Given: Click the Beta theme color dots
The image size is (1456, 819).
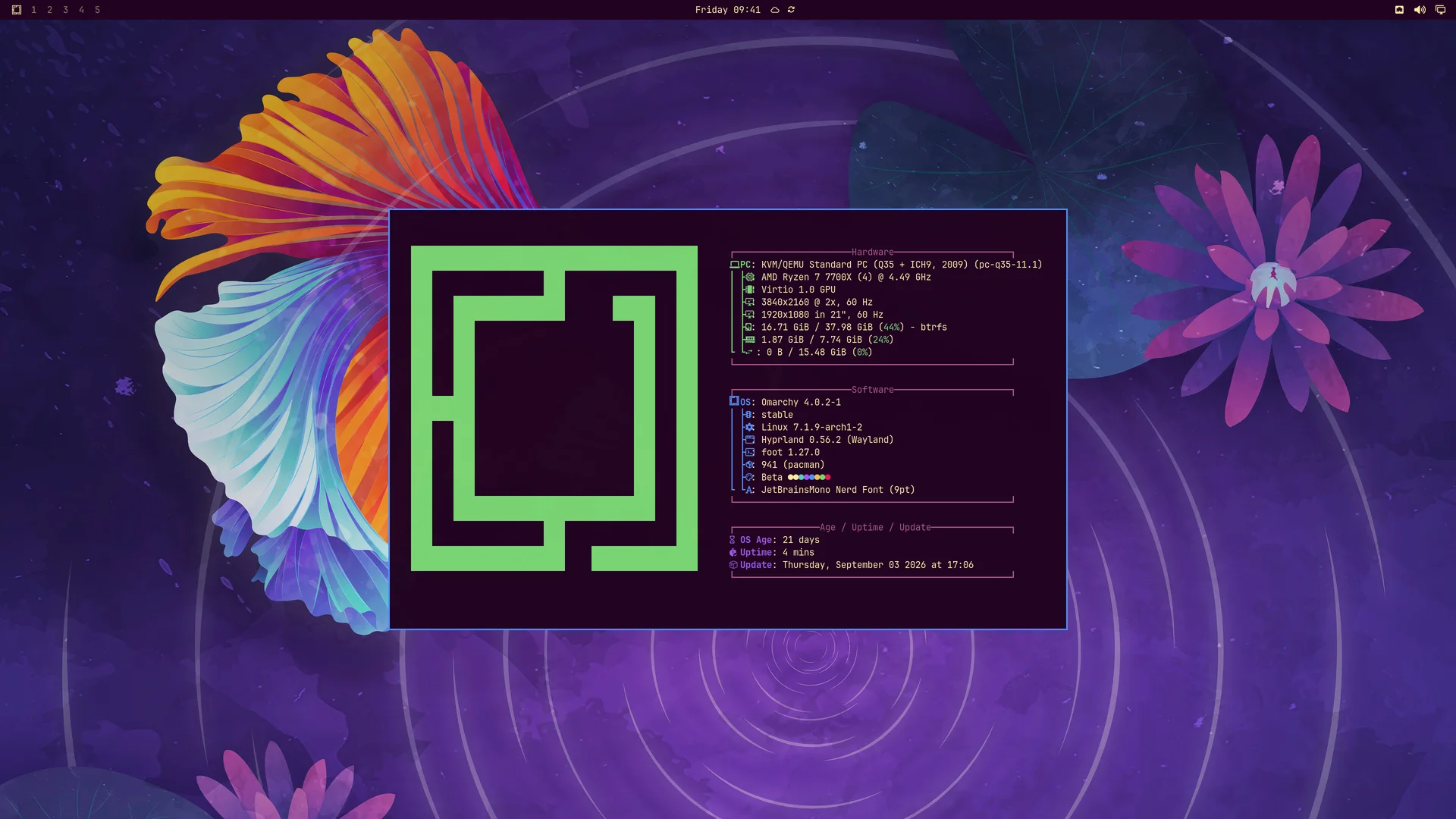Looking at the screenshot, I should coord(809,477).
